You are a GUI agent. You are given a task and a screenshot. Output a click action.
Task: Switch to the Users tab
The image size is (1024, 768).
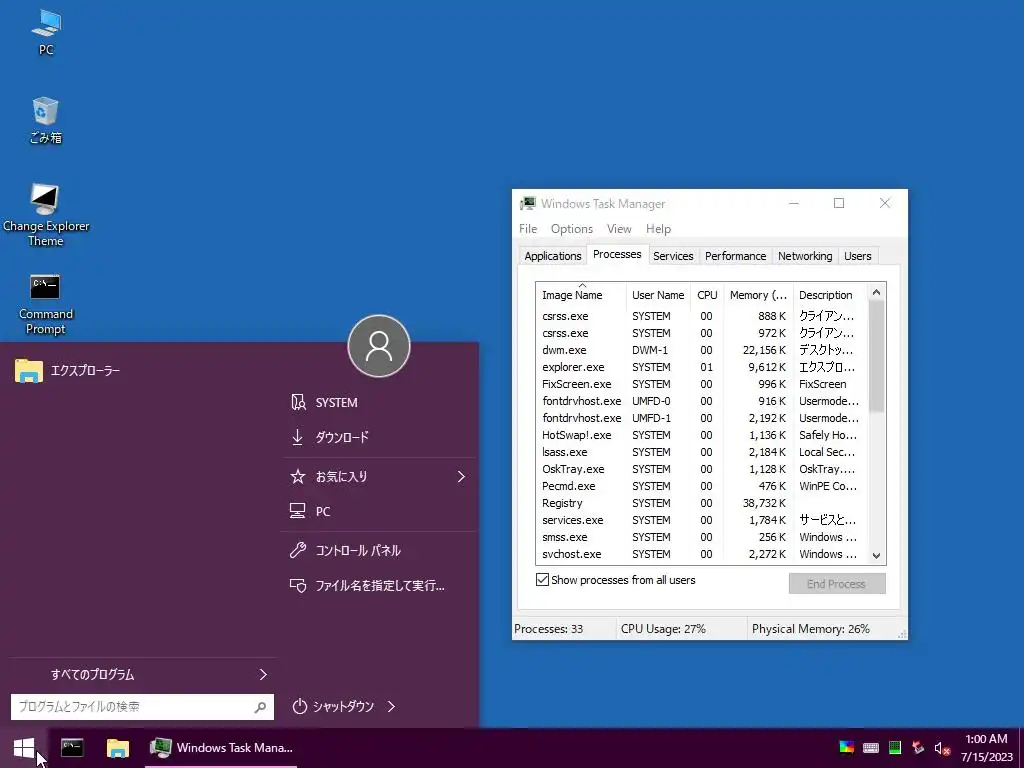click(857, 256)
